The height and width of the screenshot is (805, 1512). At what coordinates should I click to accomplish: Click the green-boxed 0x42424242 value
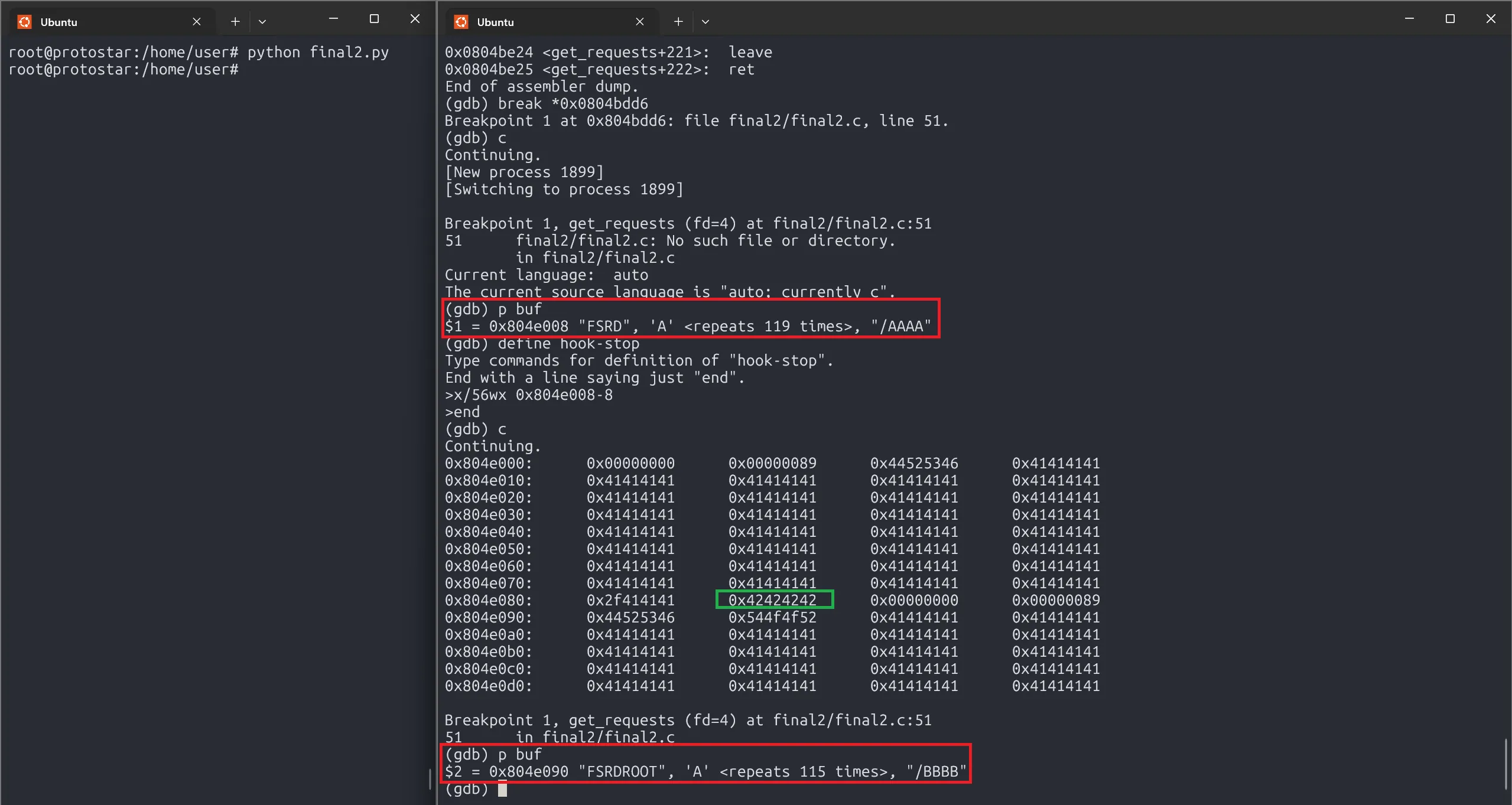pyautogui.click(x=772, y=600)
